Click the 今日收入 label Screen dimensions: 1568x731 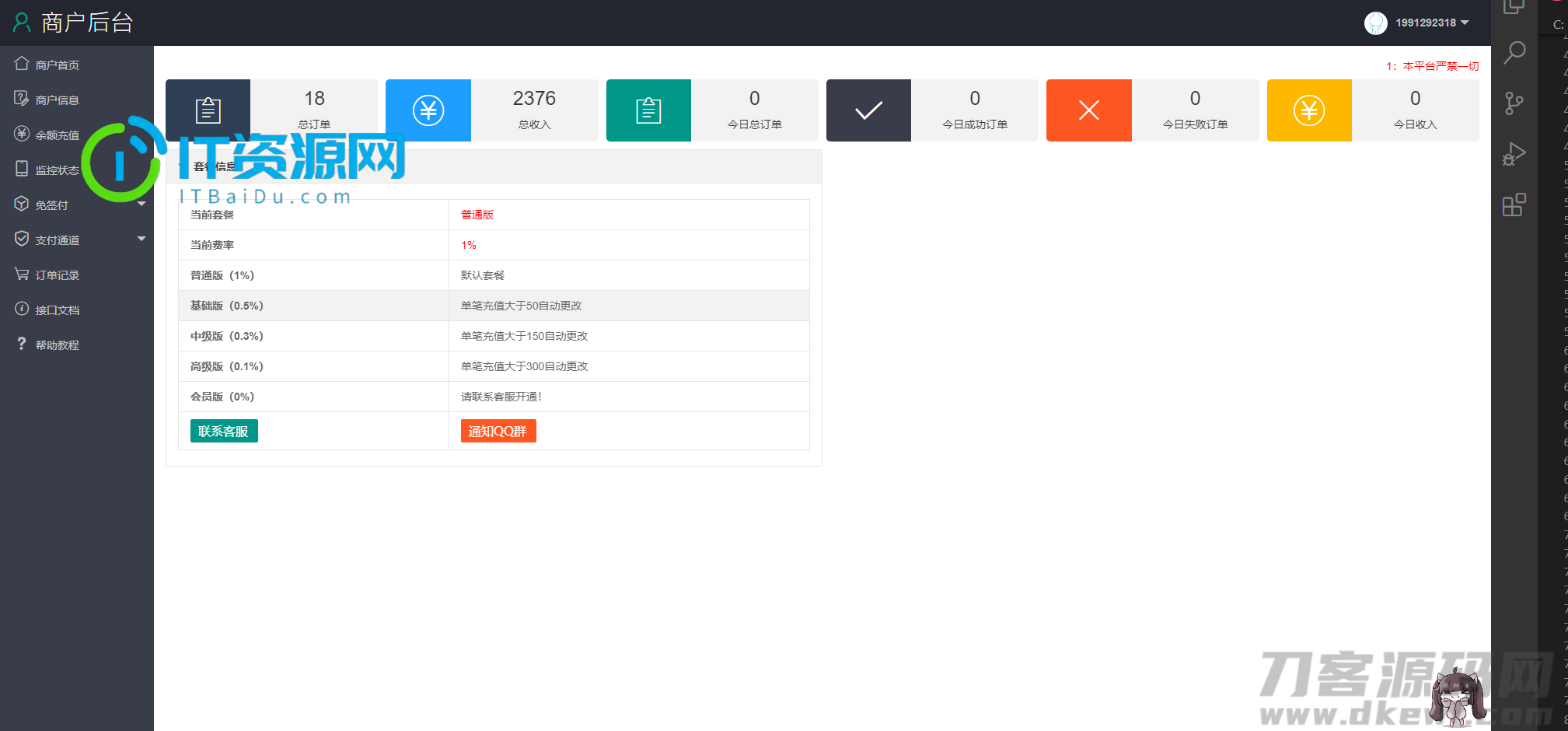pyautogui.click(x=1416, y=124)
